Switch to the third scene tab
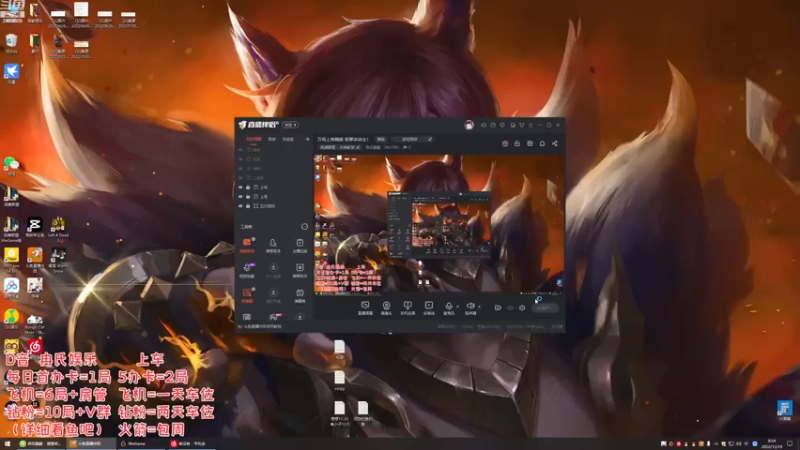 pyautogui.click(x=288, y=139)
